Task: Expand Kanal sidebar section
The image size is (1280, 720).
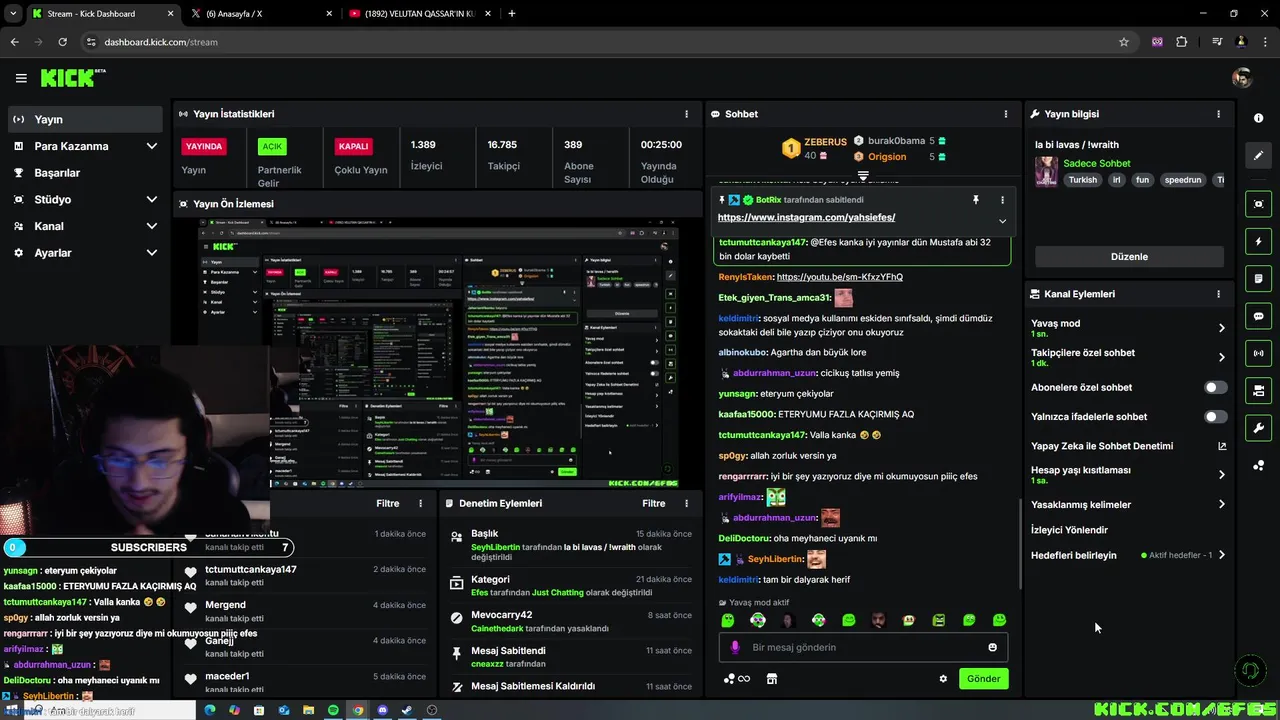Action: click(151, 226)
